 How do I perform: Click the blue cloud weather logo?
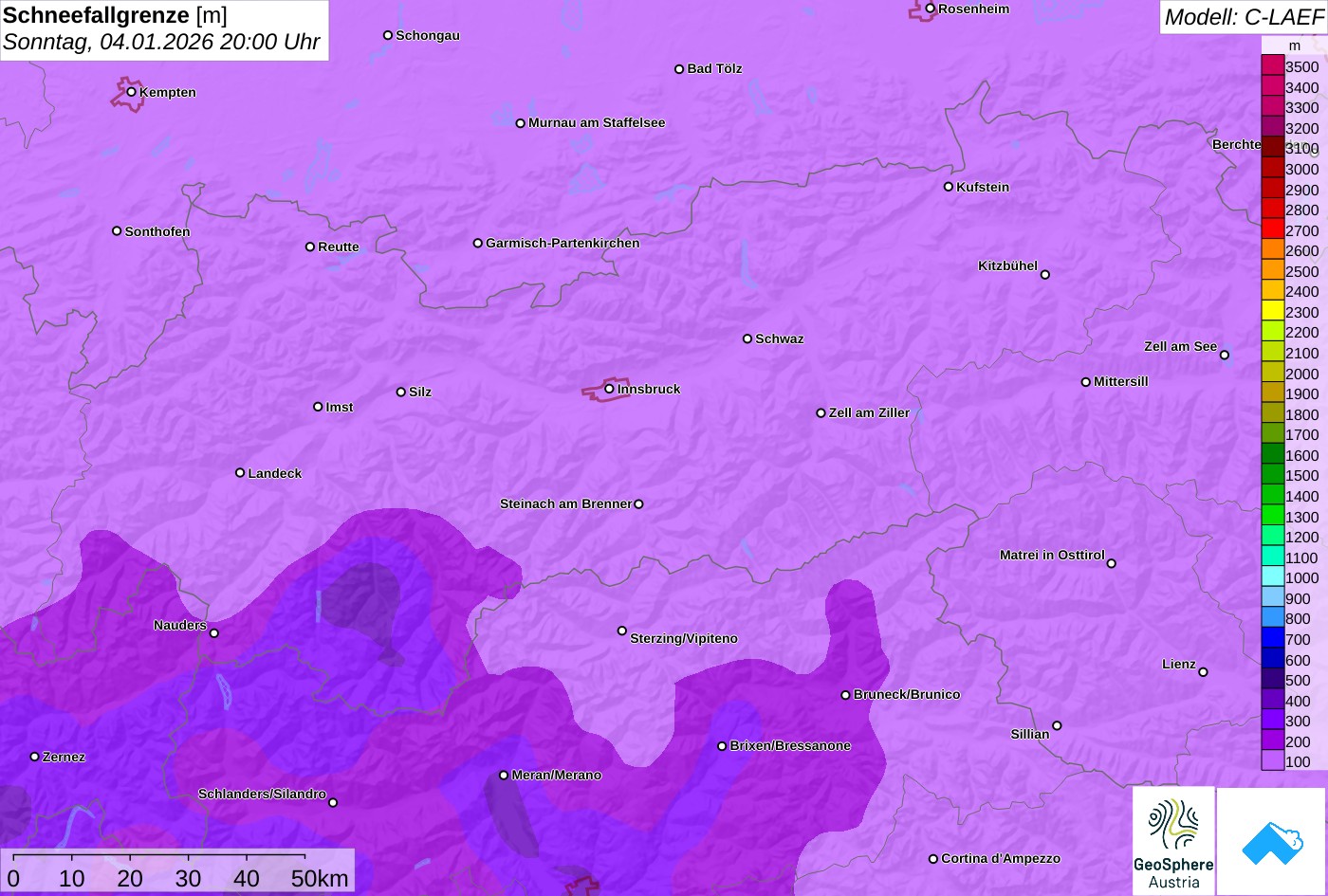tap(1272, 841)
